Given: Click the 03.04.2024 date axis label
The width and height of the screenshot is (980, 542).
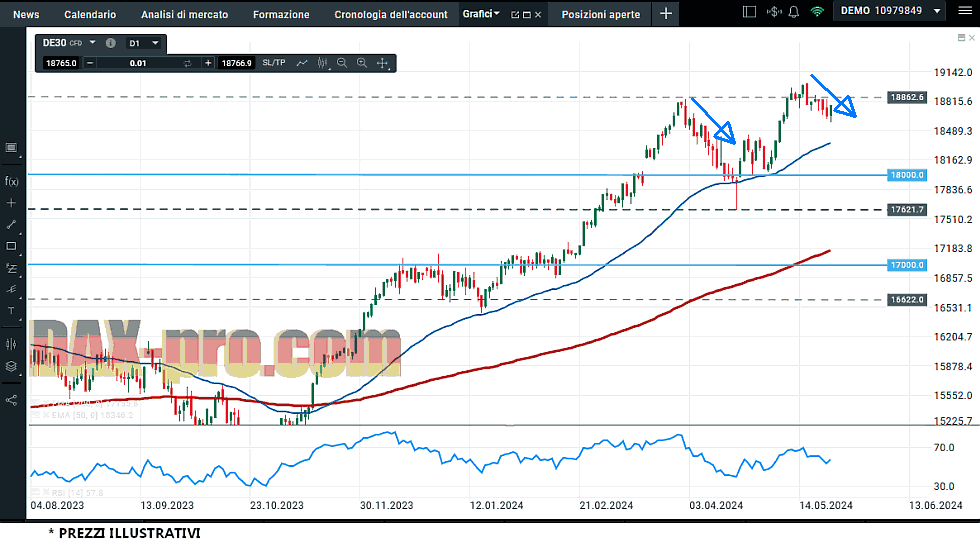Looking at the screenshot, I should point(716,505).
